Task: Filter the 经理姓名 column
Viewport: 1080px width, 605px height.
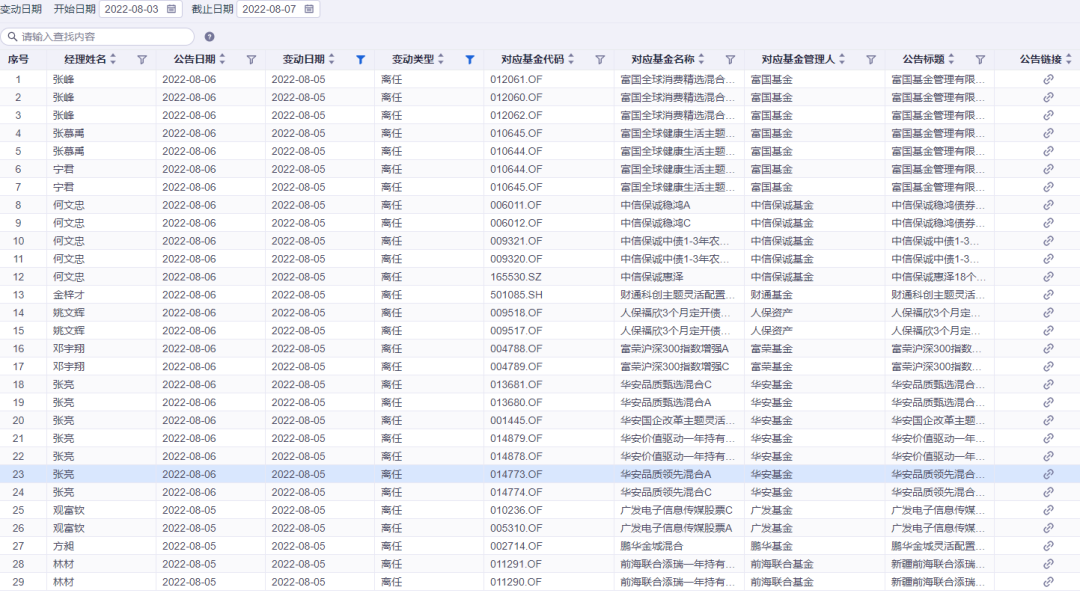Action: pos(142,60)
